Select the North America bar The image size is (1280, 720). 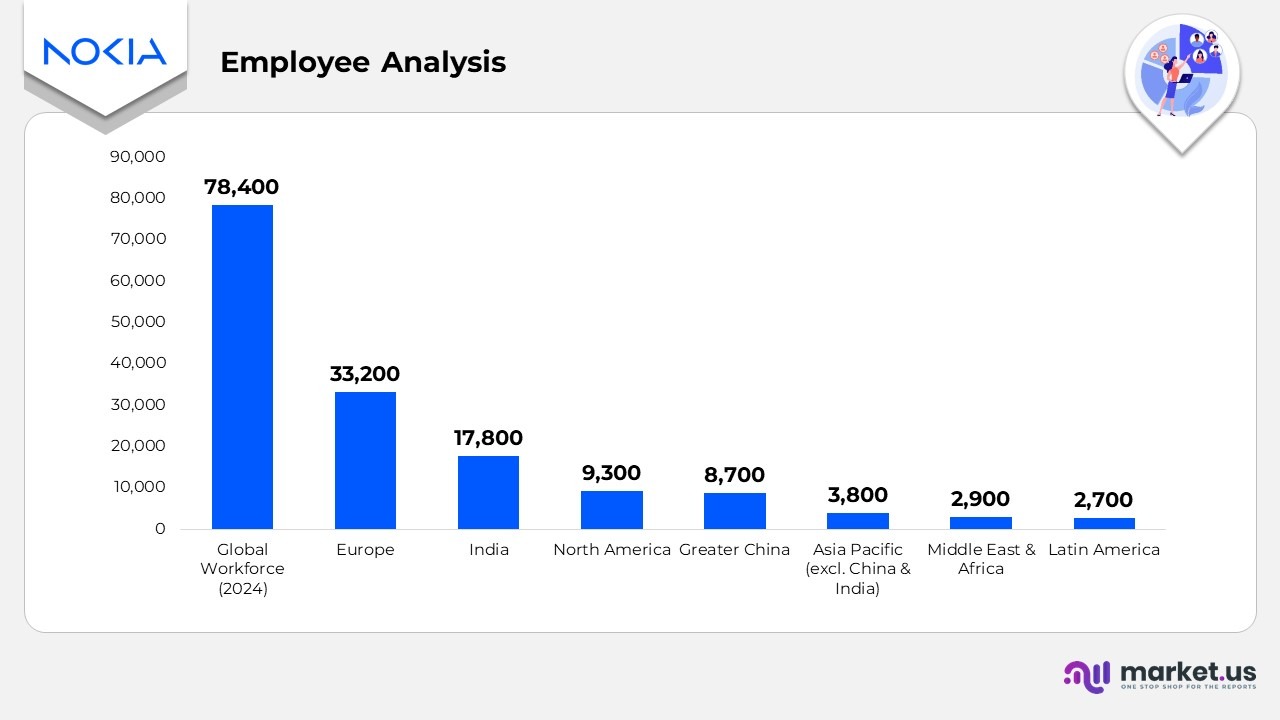[x=612, y=508]
